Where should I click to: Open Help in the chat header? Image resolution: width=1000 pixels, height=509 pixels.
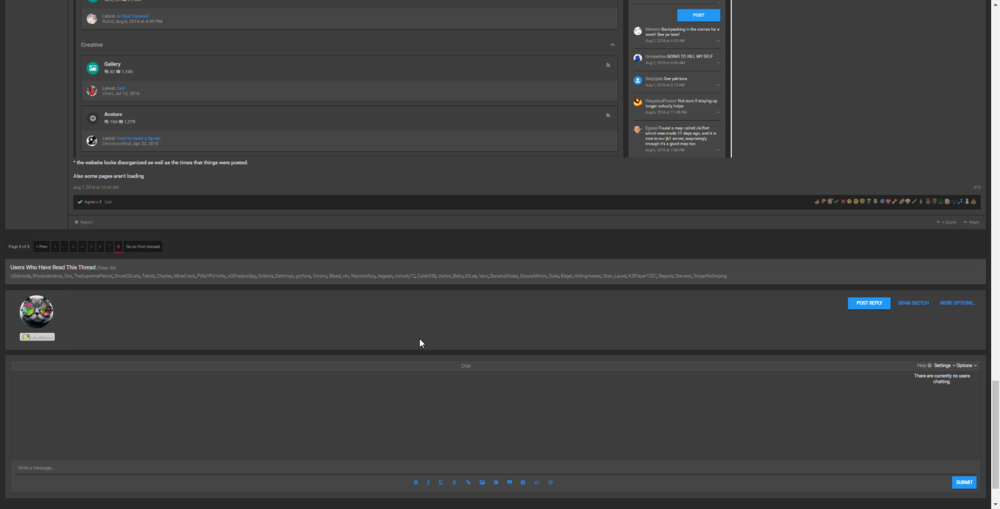pyautogui.click(x=923, y=365)
